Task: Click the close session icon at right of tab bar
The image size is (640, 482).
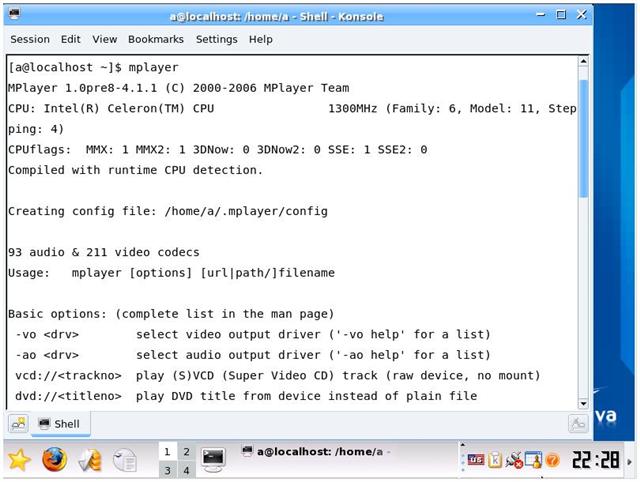Action: click(x=578, y=424)
